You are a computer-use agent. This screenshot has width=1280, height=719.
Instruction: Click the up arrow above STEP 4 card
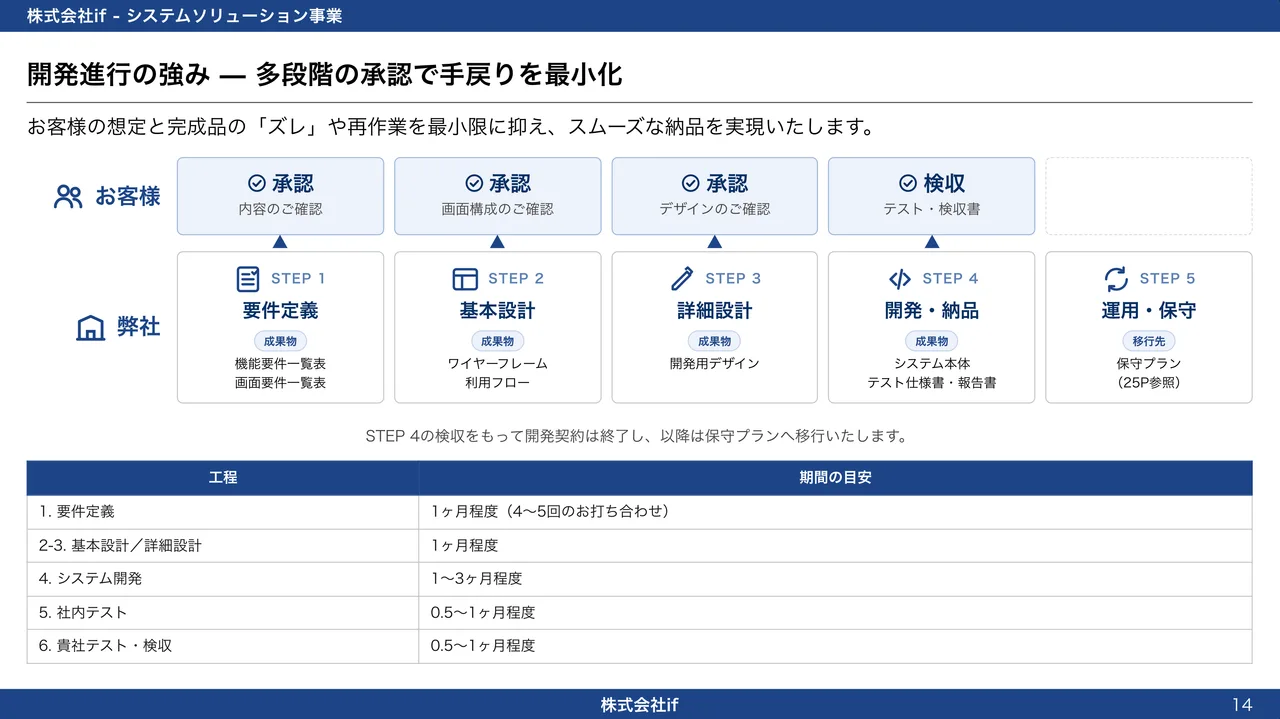[x=932, y=242]
